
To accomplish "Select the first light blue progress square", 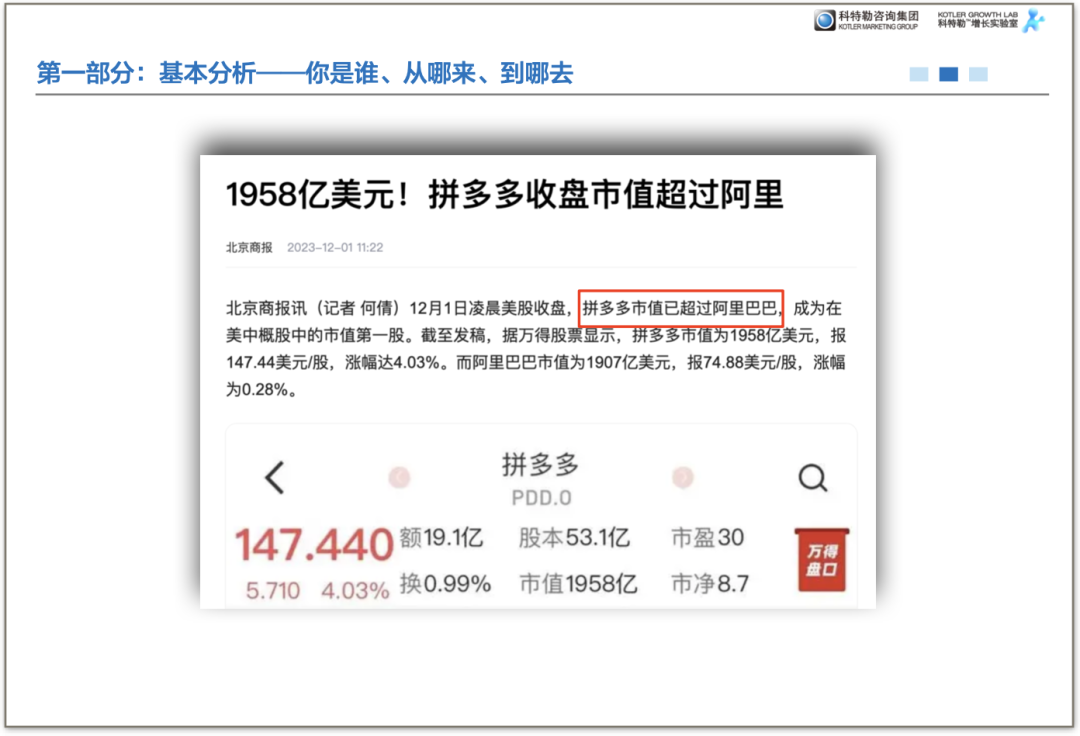I will coord(919,74).
